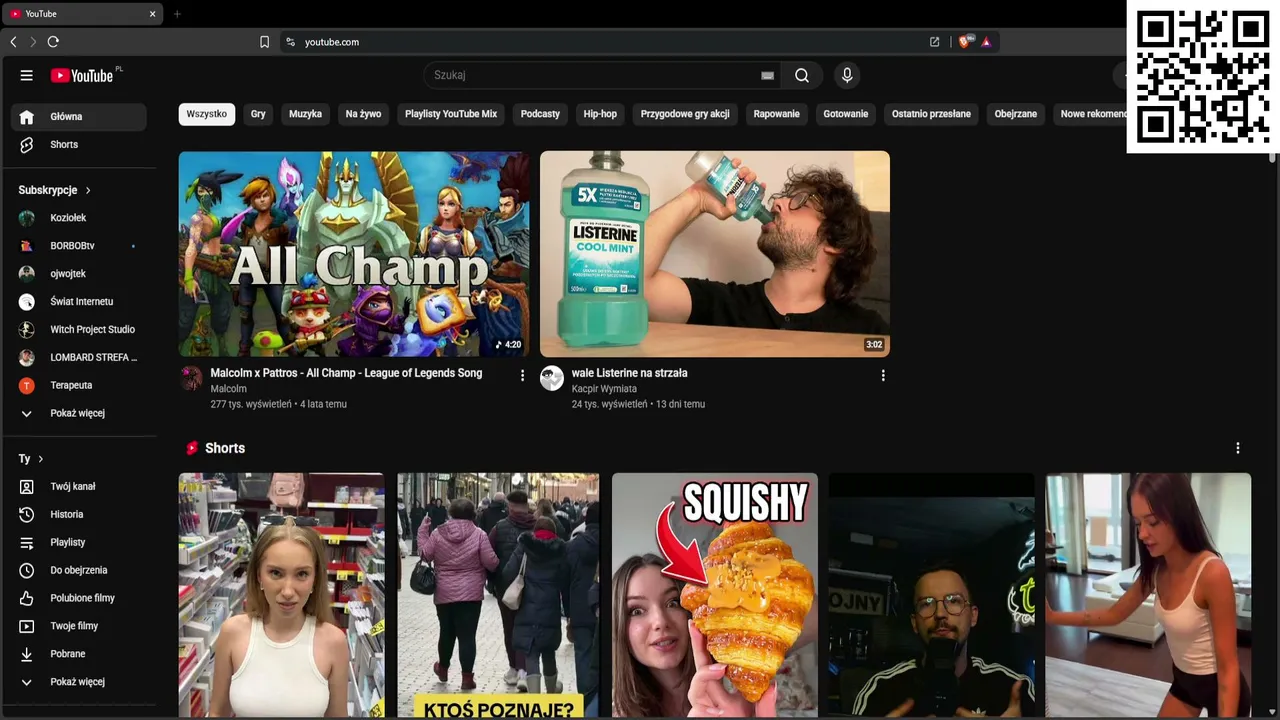Viewport: 1280px width, 720px height.
Task: Click the Brave Rewards triangle icon
Action: [986, 42]
